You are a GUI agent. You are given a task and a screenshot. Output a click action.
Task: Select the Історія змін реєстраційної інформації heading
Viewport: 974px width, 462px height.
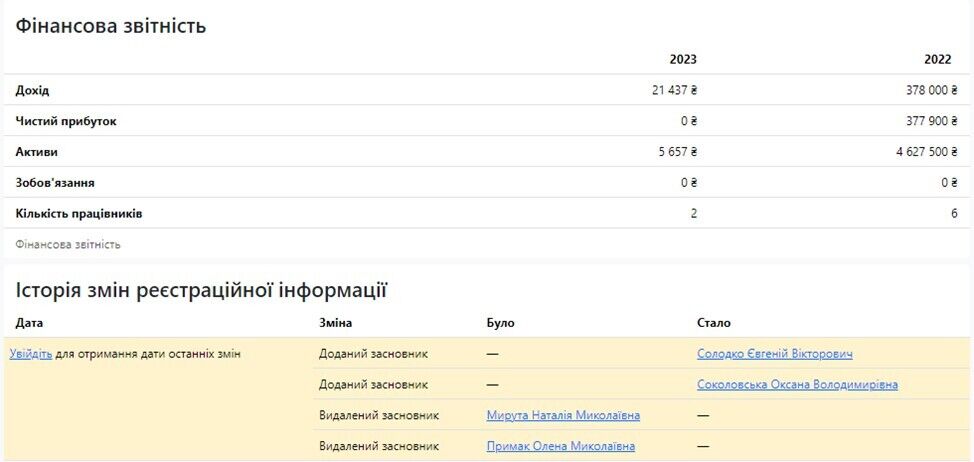coord(201,291)
